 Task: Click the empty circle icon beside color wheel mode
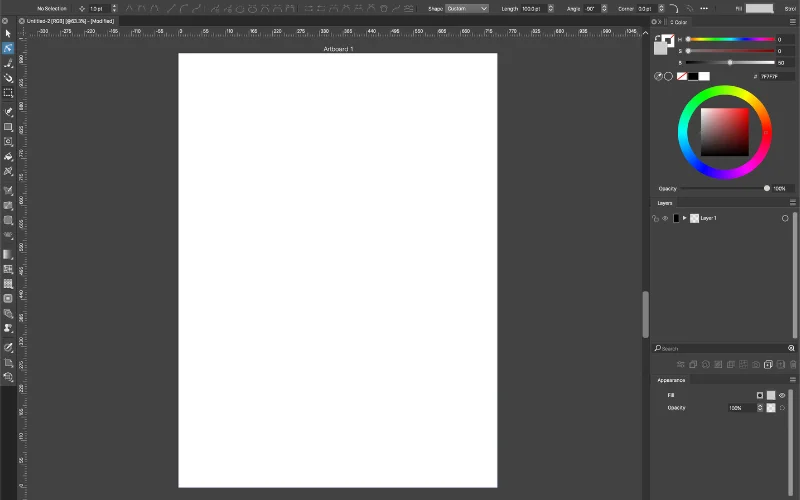coord(668,77)
